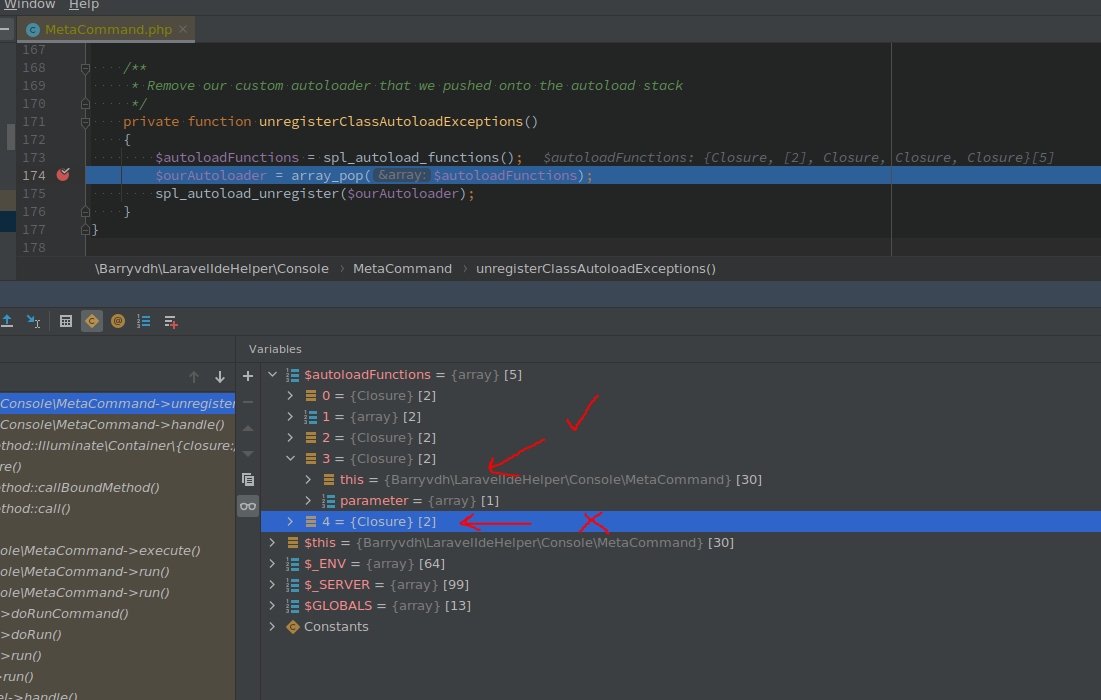This screenshot has width=1101, height=700.
Task: Click the object icon of 2 = {Closure}
Action: (310, 438)
